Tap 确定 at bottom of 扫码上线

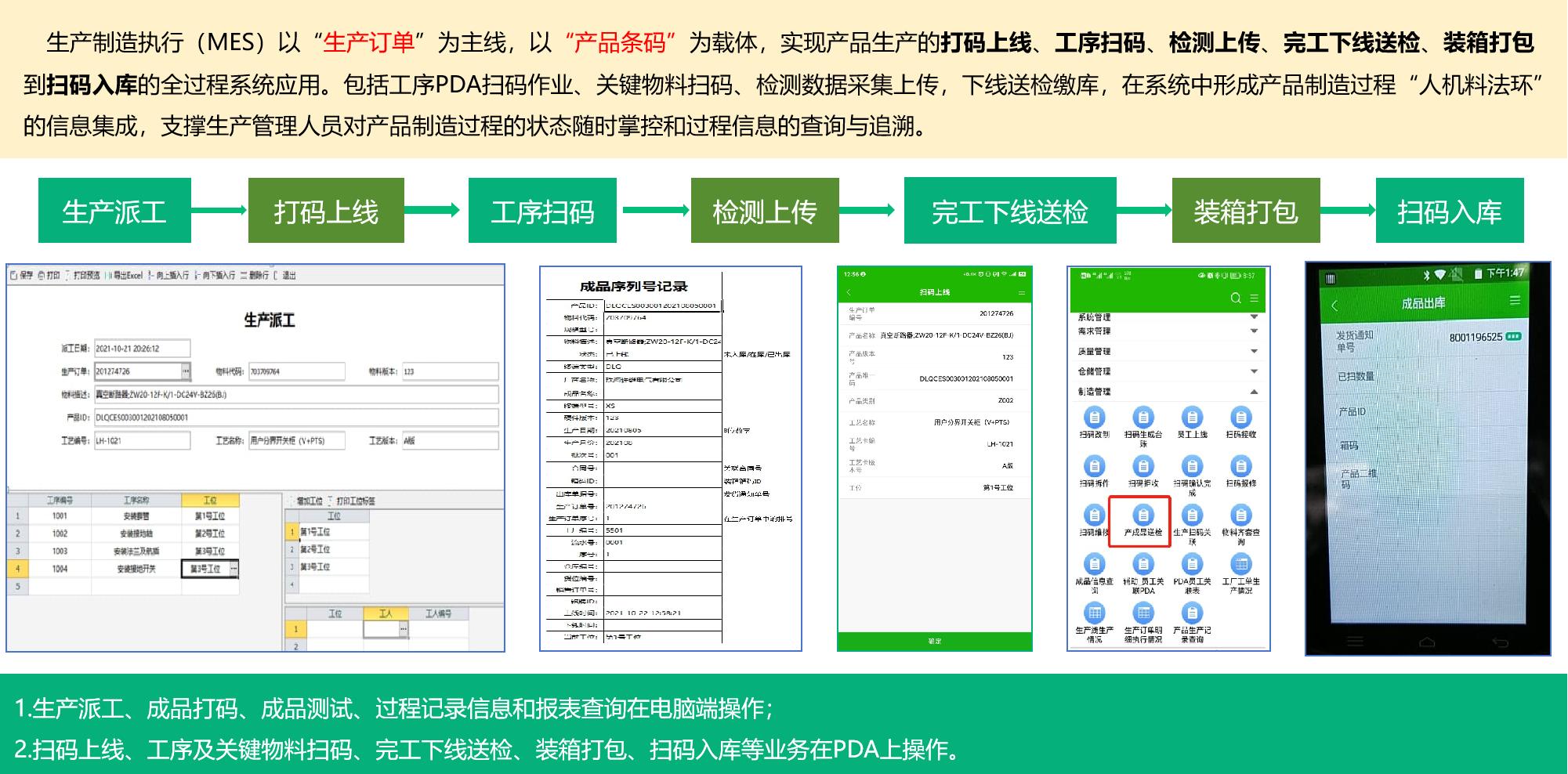(935, 641)
